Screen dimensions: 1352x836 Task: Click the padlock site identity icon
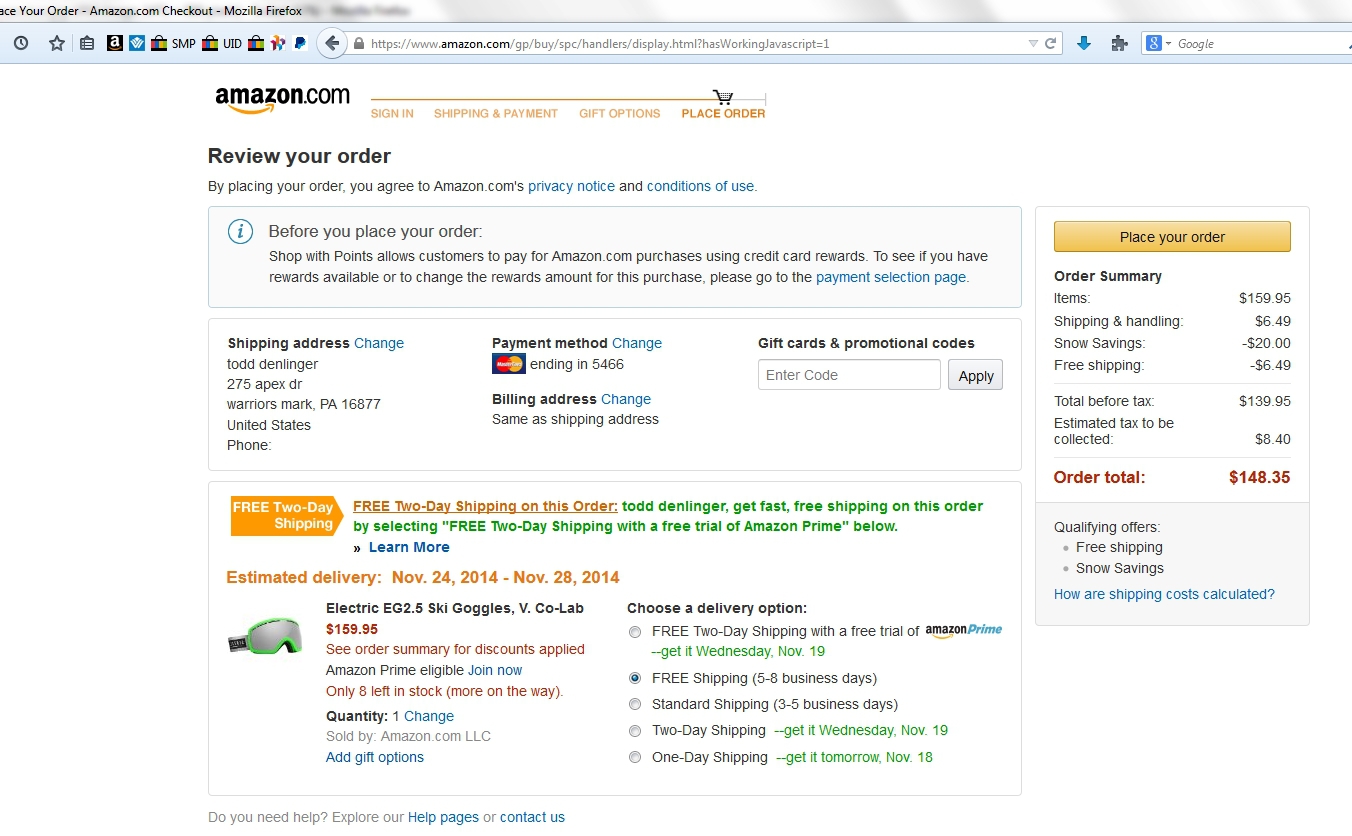[x=358, y=43]
